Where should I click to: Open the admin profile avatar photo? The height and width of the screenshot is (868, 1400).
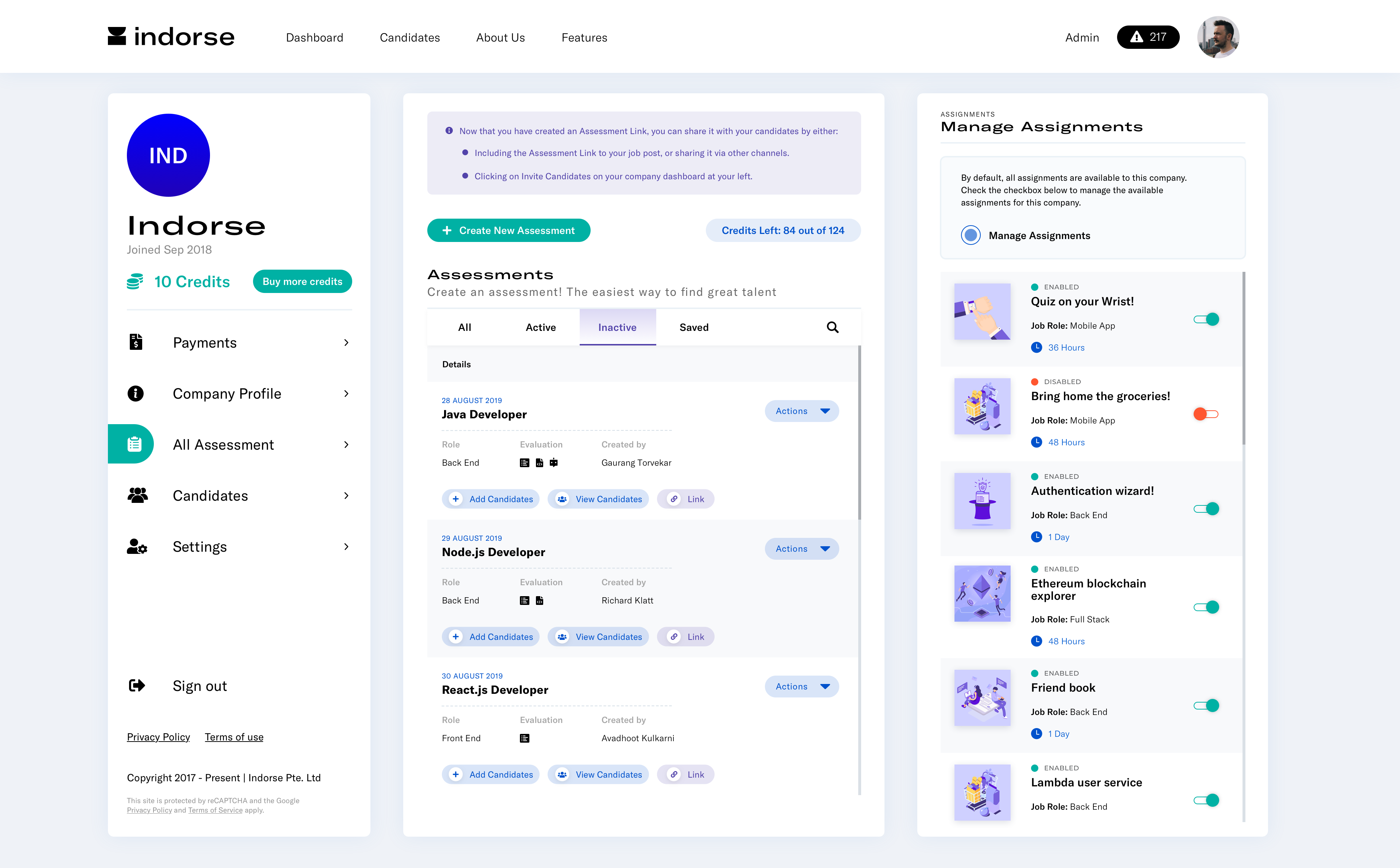[1218, 37]
